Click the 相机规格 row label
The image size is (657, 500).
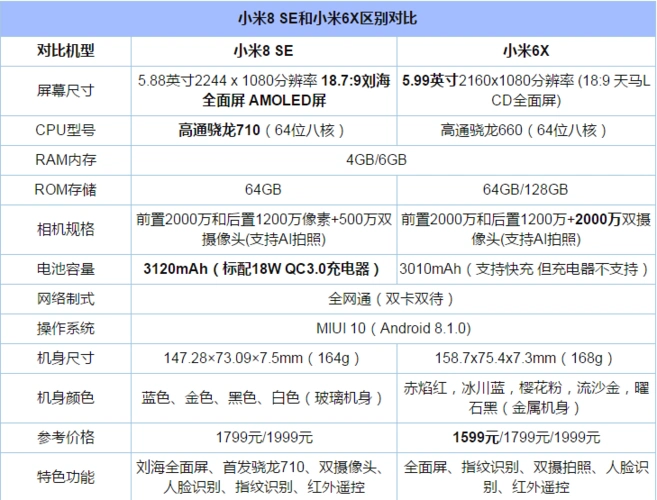pyautogui.click(x=66, y=229)
